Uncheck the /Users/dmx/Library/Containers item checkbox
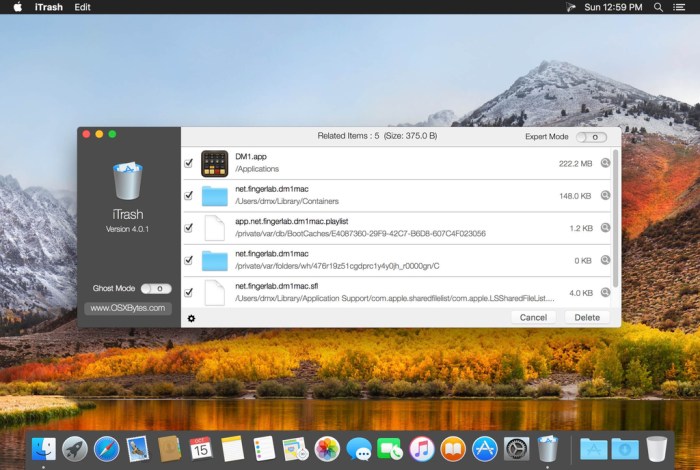Image resolution: width=700 pixels, height=470 pixels. pos(188,195)
